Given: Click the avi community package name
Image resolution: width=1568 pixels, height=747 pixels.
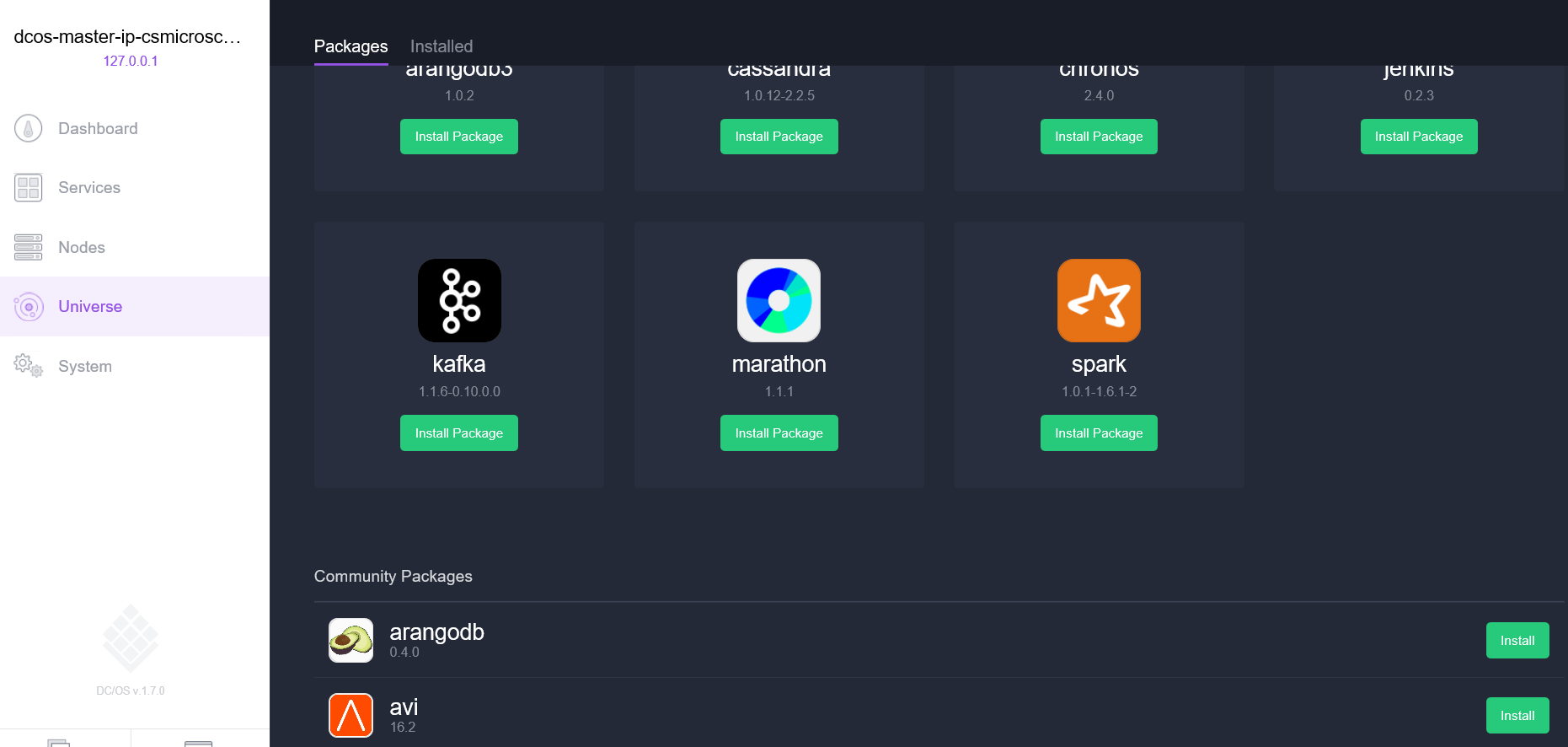Looking at the screenshot, I should [404, 707].
